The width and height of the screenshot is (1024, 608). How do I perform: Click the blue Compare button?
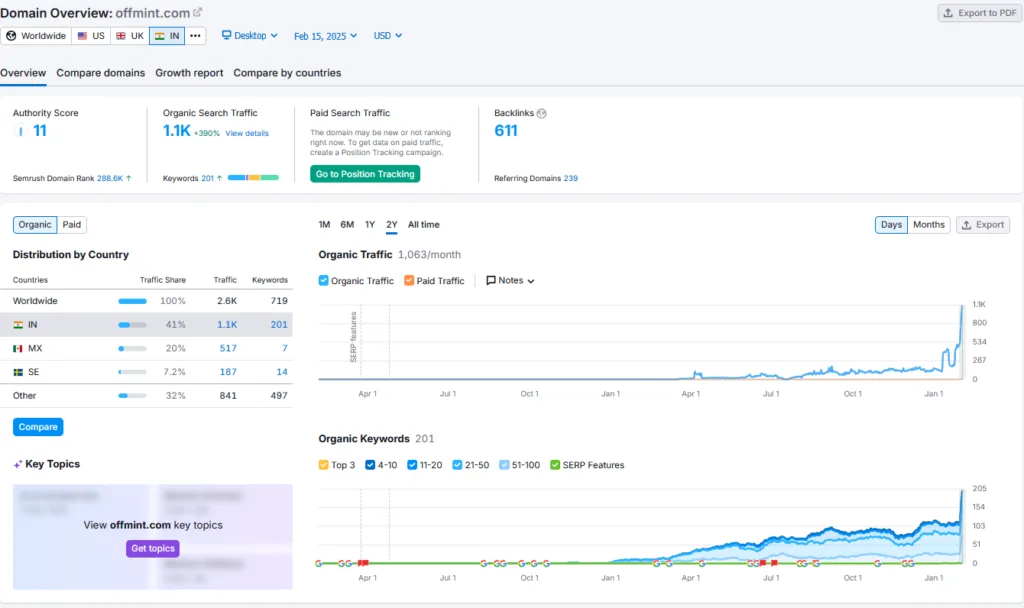[x=38, y=427]
